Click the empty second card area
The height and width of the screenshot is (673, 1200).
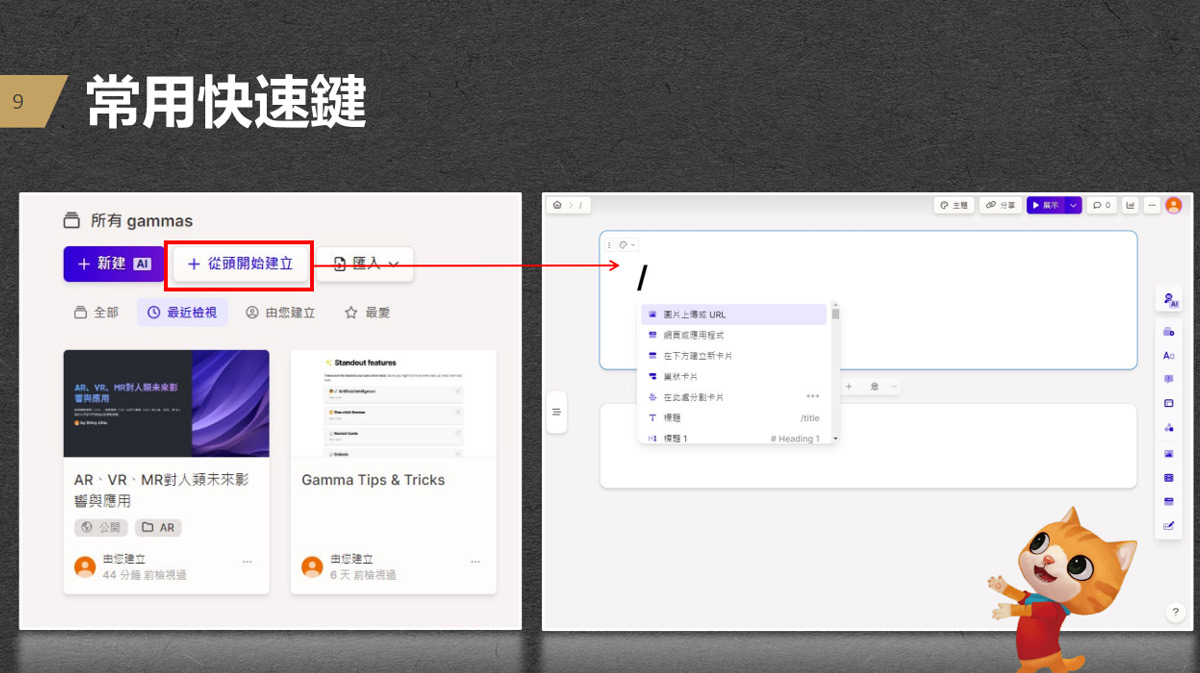(868, 446)
